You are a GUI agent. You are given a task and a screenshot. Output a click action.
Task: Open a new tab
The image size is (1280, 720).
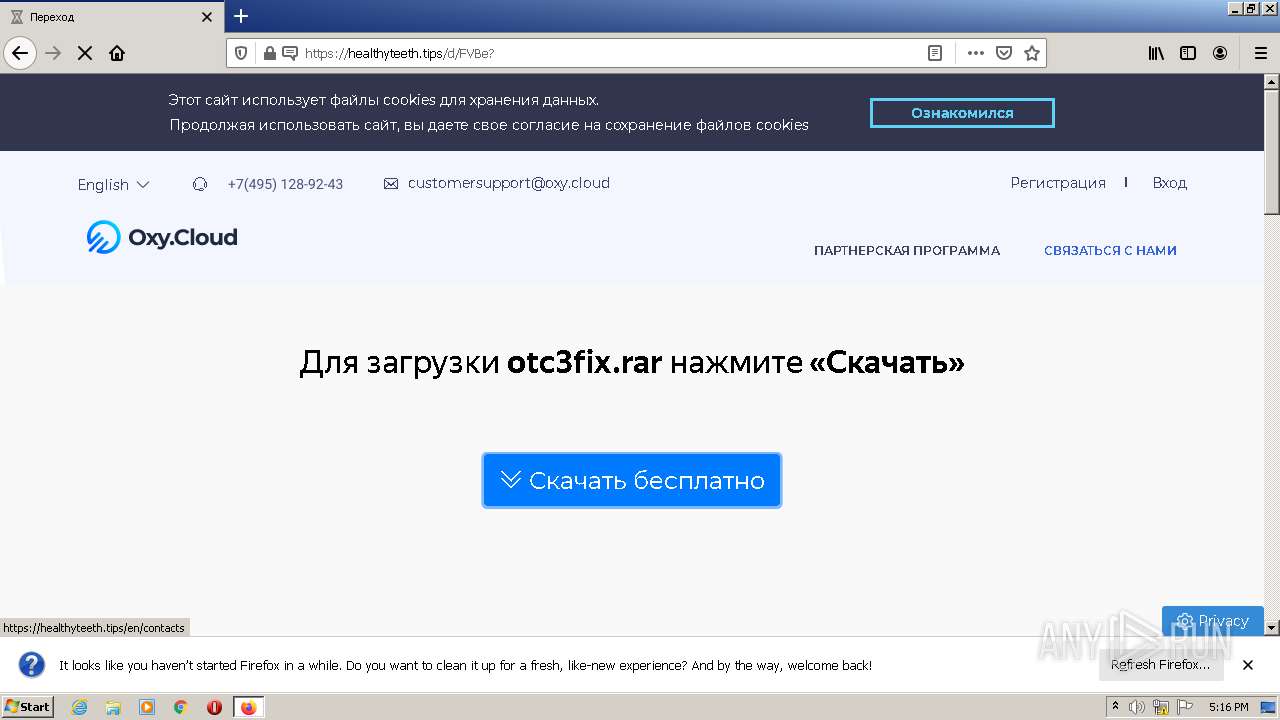(x=241, y=16)
